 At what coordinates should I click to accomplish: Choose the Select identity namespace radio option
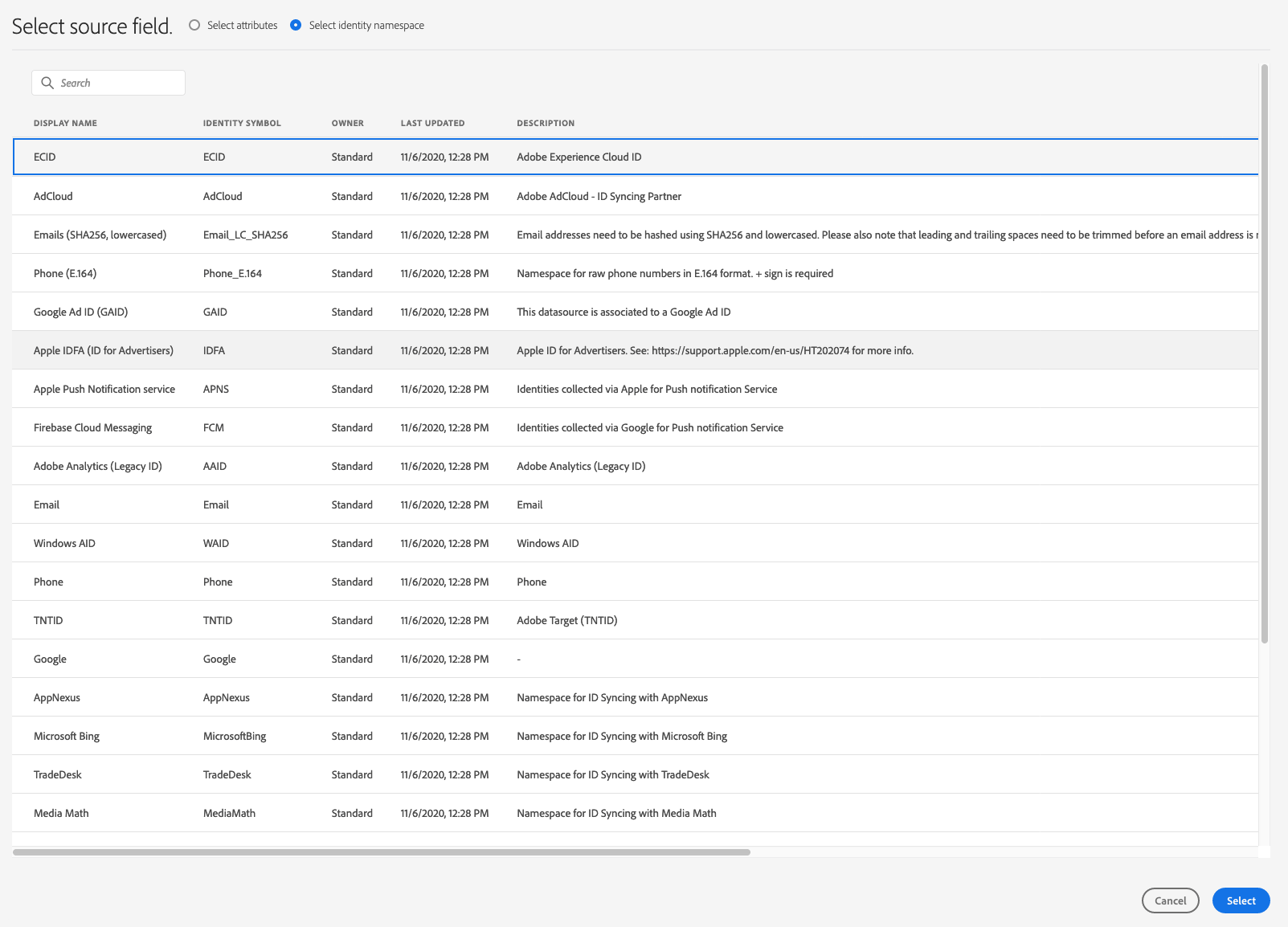(296, 25)
